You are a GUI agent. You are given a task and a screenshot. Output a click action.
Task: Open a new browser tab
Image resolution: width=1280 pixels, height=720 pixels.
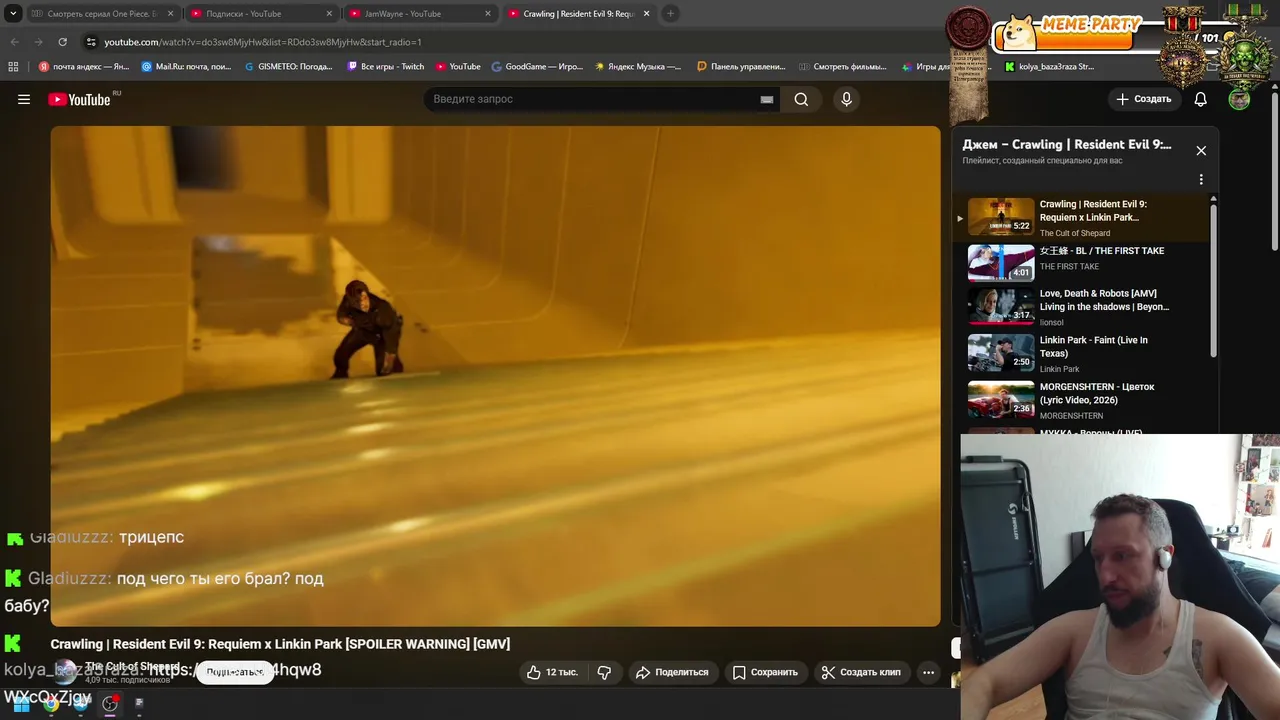point(671,14)
